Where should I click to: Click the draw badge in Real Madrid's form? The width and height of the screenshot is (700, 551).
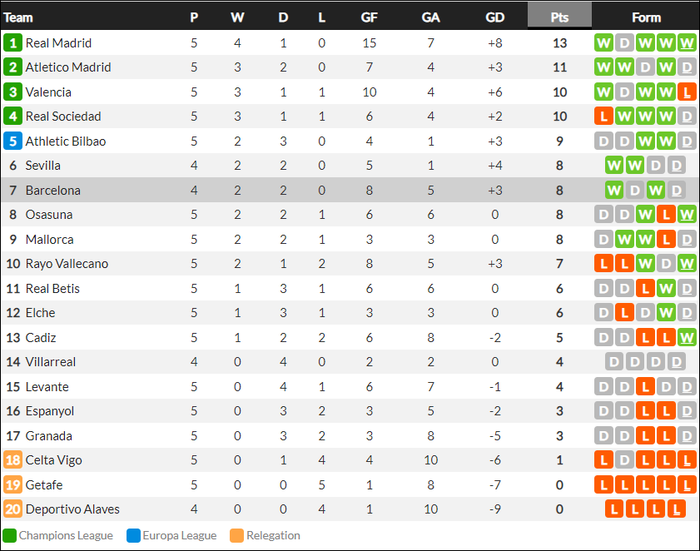(624, 43)
